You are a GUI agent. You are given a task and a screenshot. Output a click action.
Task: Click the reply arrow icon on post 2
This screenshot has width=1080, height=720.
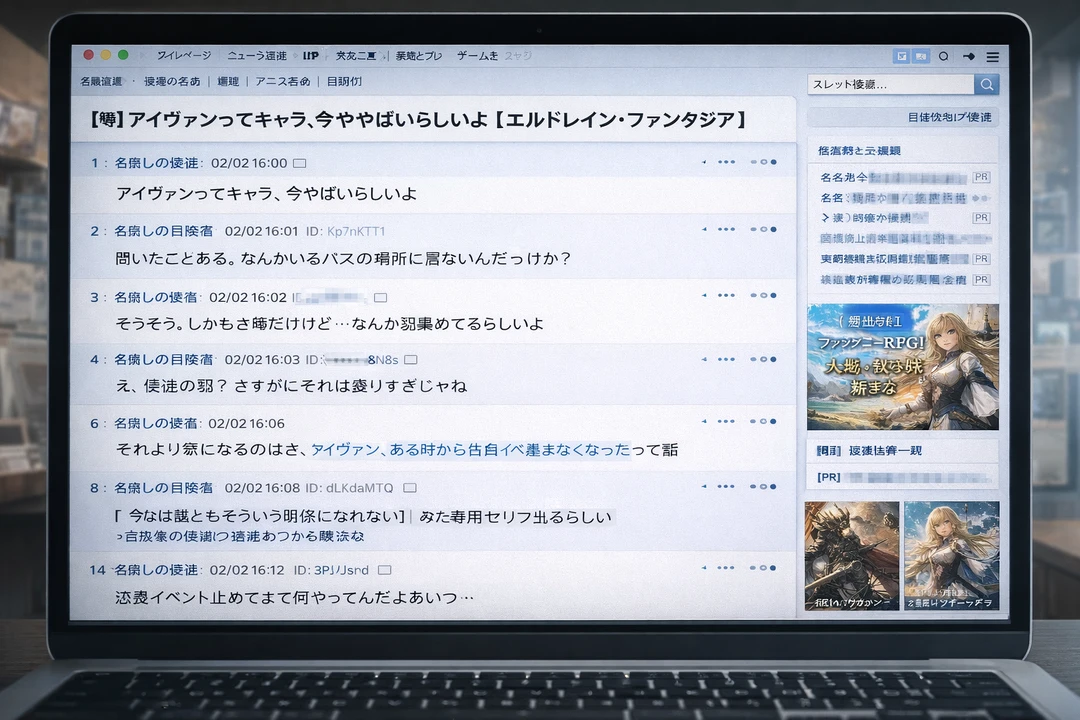pyautogui.click(x=704, y=230)
